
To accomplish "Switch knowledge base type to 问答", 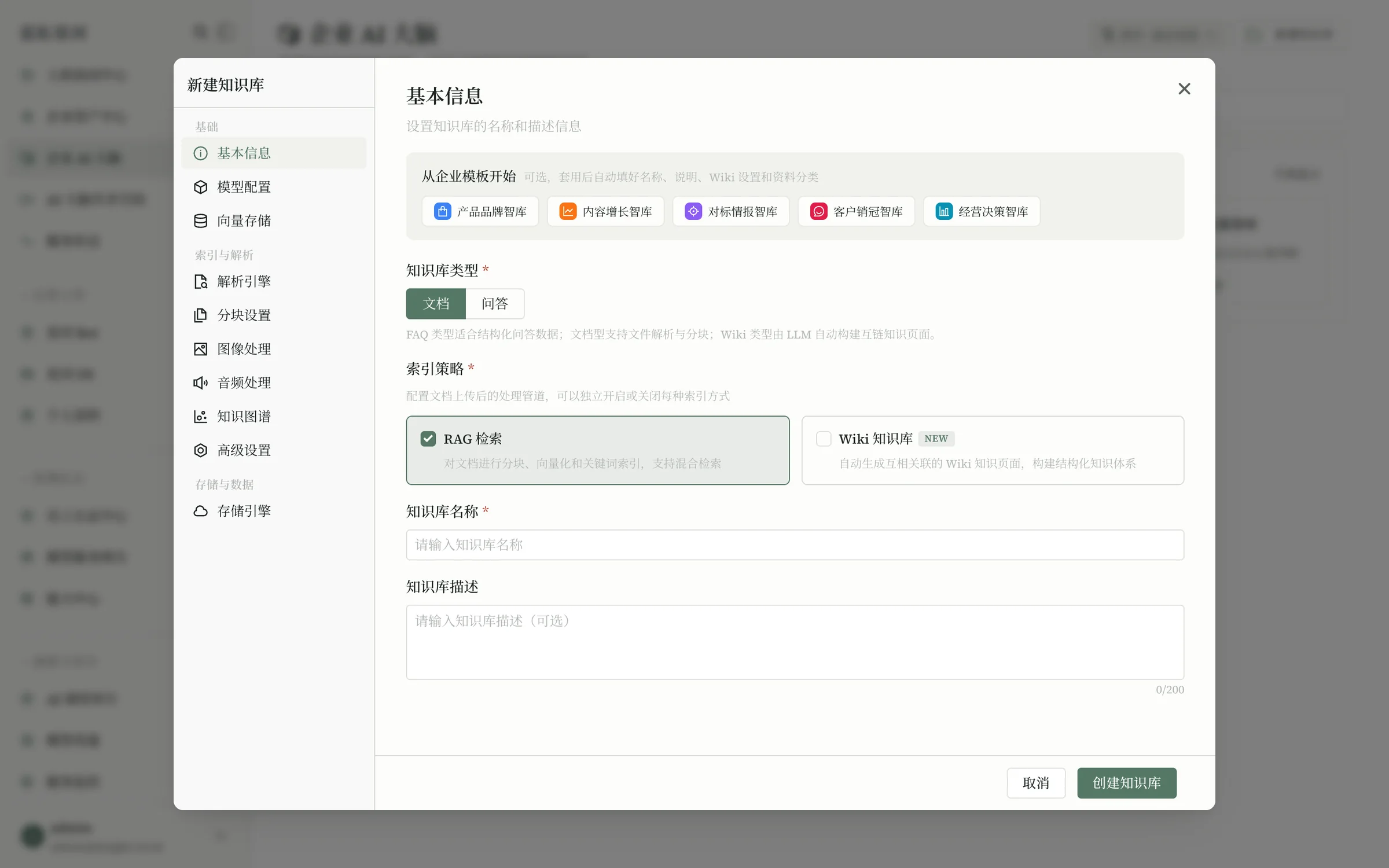I will pos(495,304).
